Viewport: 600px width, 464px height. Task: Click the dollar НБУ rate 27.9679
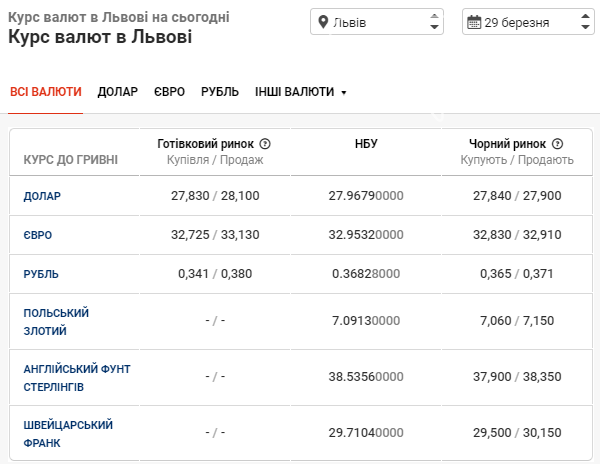click(x=366, y=196)
